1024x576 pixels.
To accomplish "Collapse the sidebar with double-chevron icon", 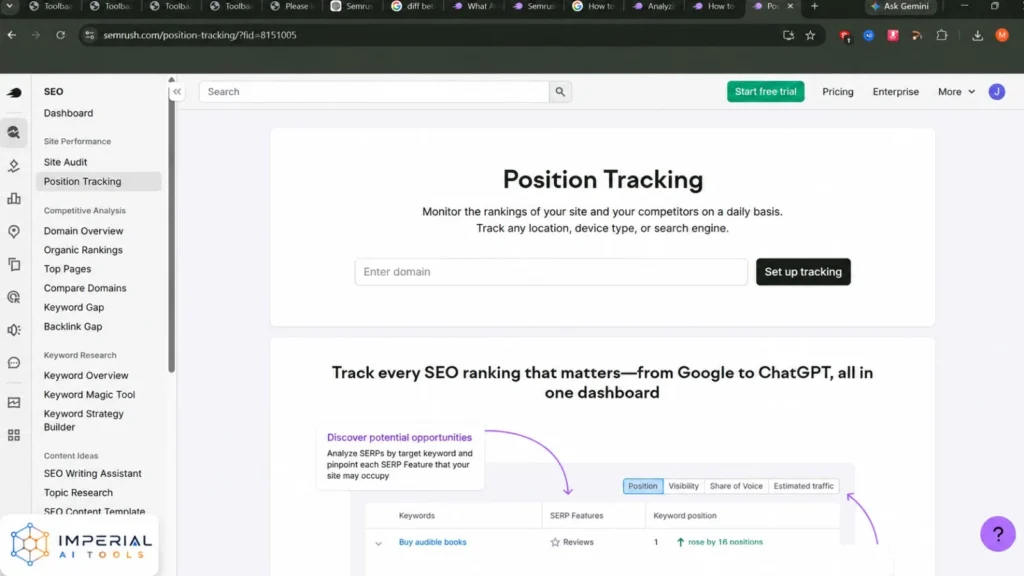I will (177, 92).
